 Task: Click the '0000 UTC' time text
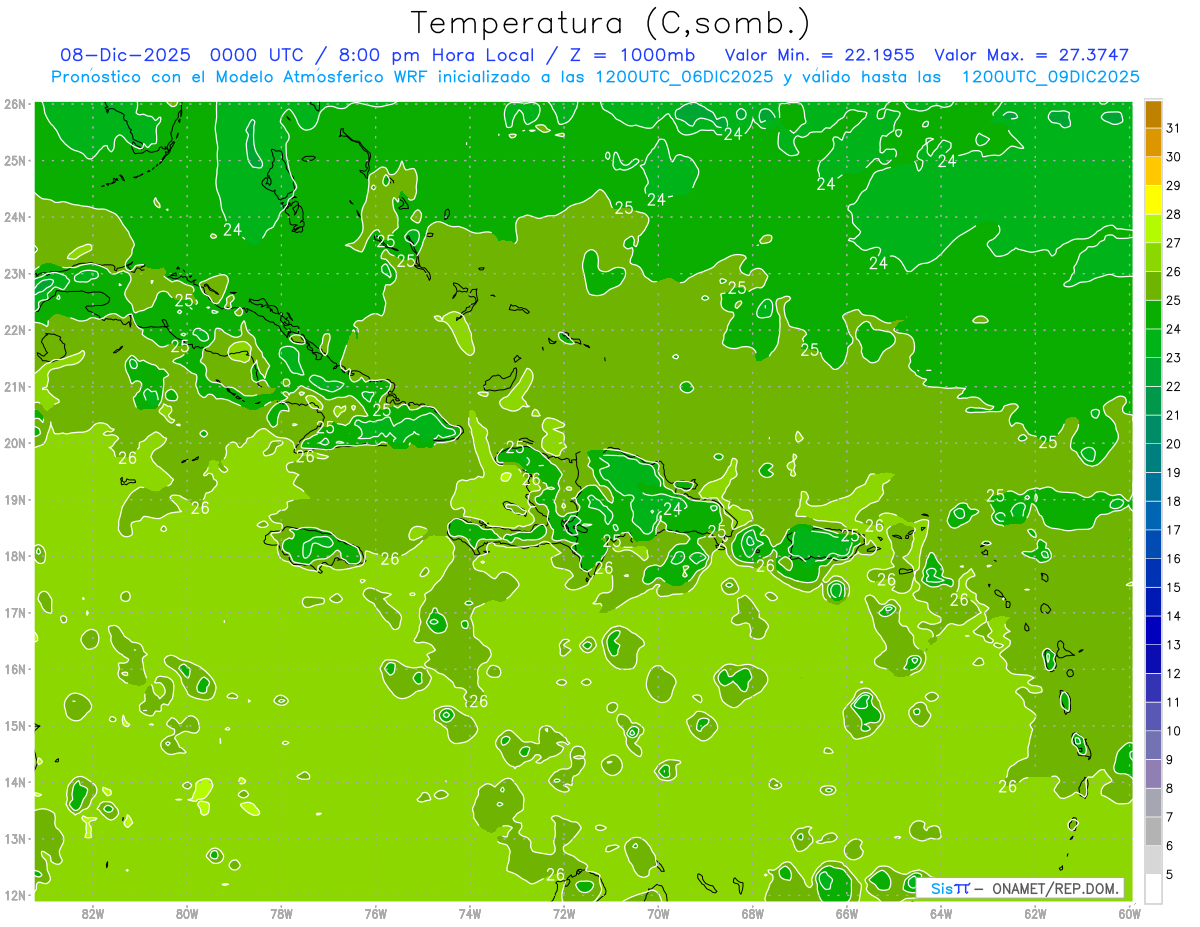(x=254, y=55)
